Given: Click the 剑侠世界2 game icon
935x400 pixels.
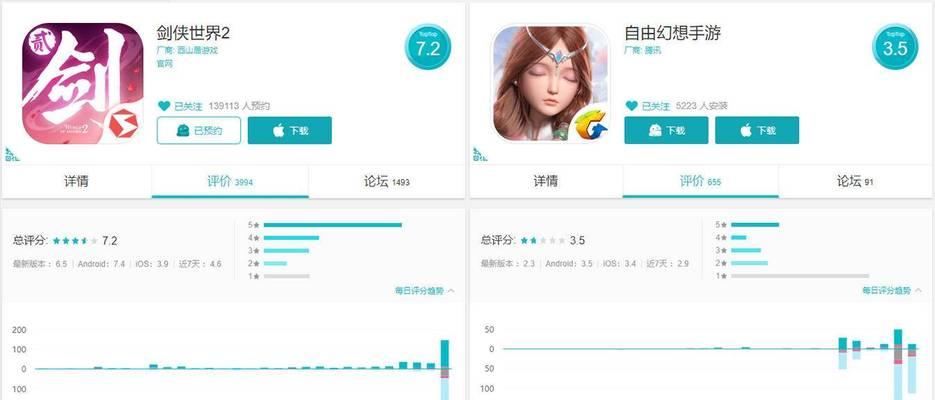Looking at the screenshot, I should pyautogui.click(x=83, y=83).
